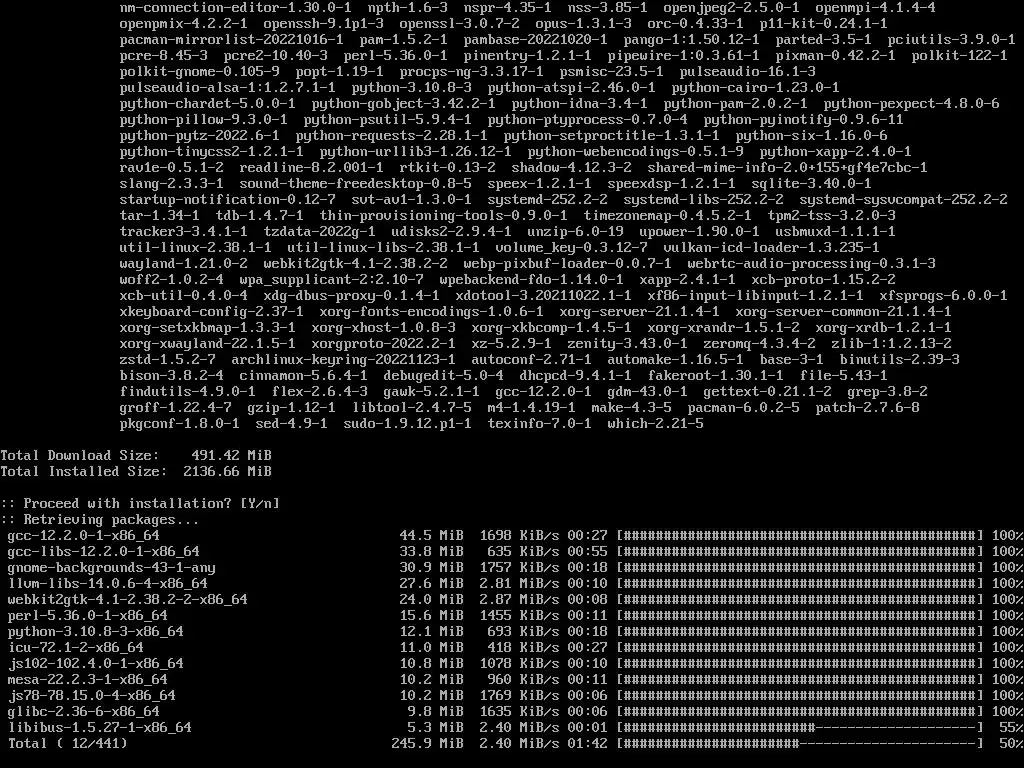This screenshot has height=768, width=1024.
Task: Click the 'Total Installed Size: 2136.66 MiB' text
Action: tap(136, 472)
